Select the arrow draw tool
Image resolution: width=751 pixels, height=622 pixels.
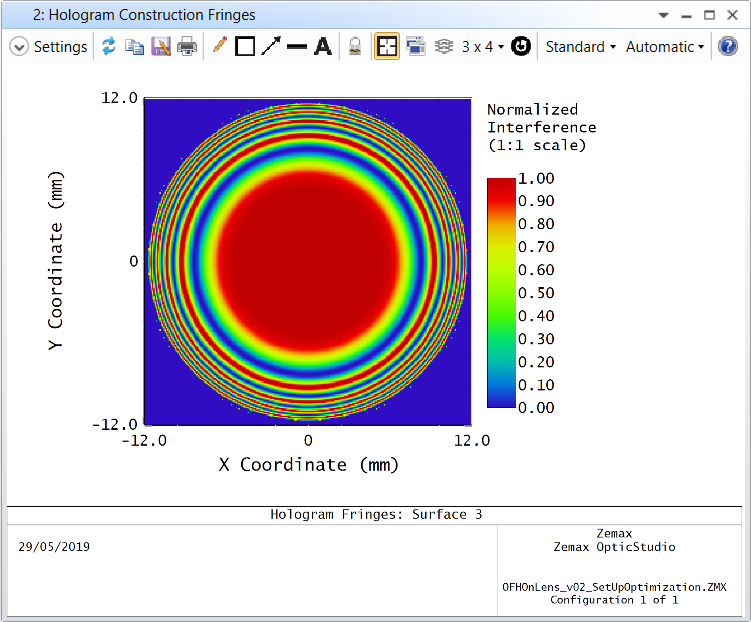[271, 46]
